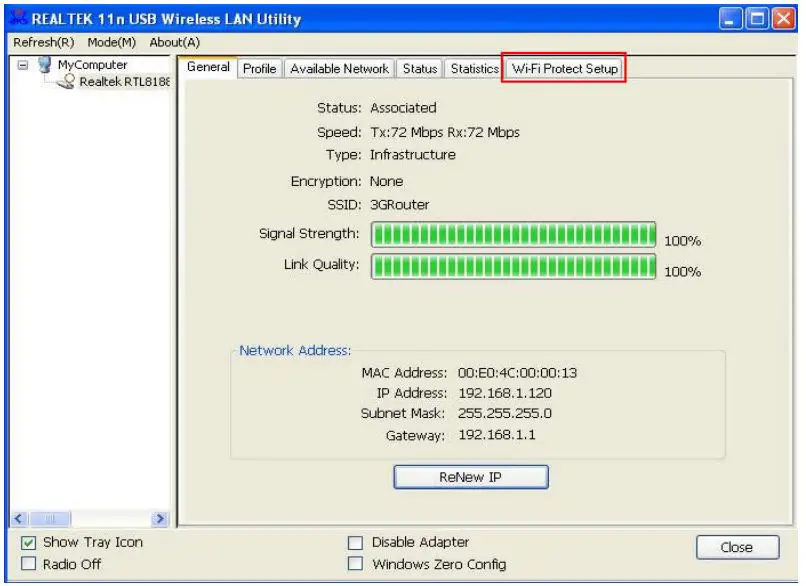The width and height of the screenshot is (806, 586).
Task: Click the 100% next to Link Quality
Action: point(683,271)
